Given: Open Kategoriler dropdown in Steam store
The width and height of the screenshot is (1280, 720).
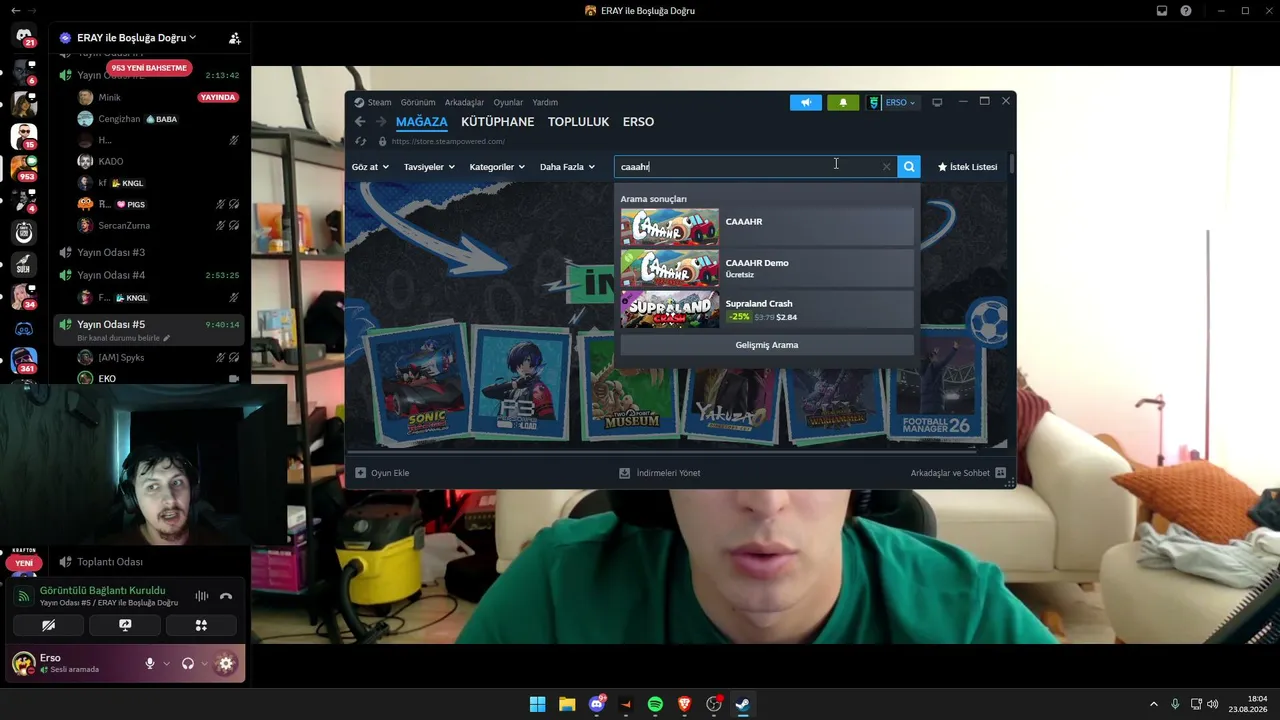Looking at the screenshot, I should pos(497,167).
